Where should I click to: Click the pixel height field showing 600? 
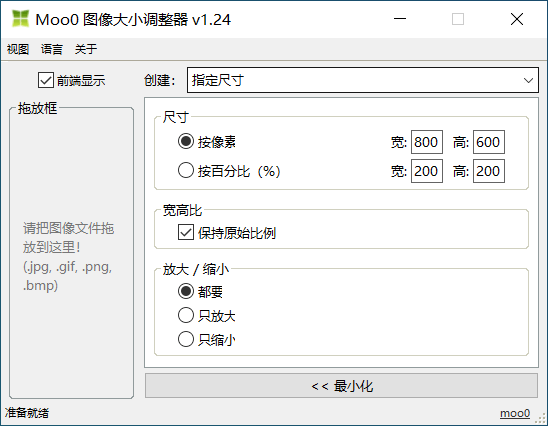coord(489,142)
